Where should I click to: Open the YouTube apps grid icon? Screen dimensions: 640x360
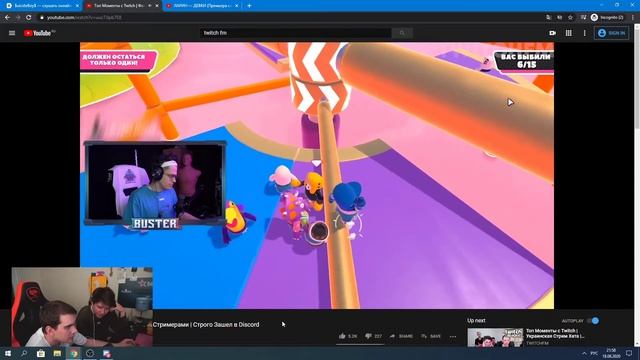[x=569, y=33]
